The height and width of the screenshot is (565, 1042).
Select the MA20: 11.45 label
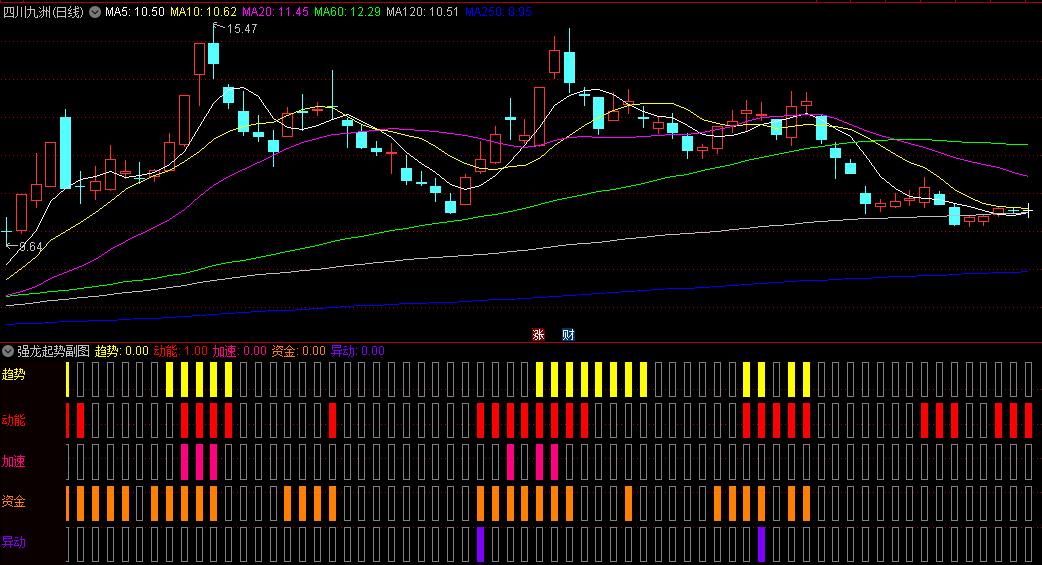click(x=275, y=11)
